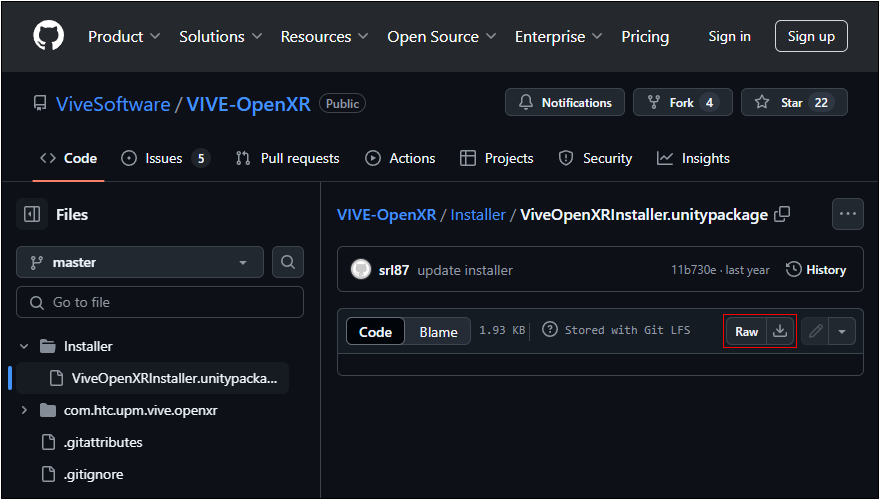
Task: Open the master branch dropdown
Action: (x=140, y=262)
